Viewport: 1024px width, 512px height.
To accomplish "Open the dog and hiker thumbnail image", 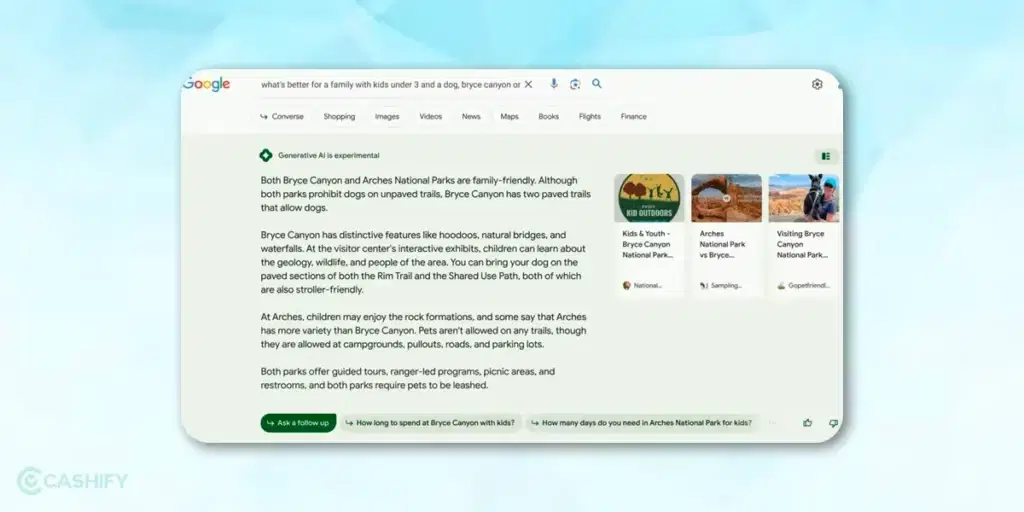I will click(x=804, y=198).
